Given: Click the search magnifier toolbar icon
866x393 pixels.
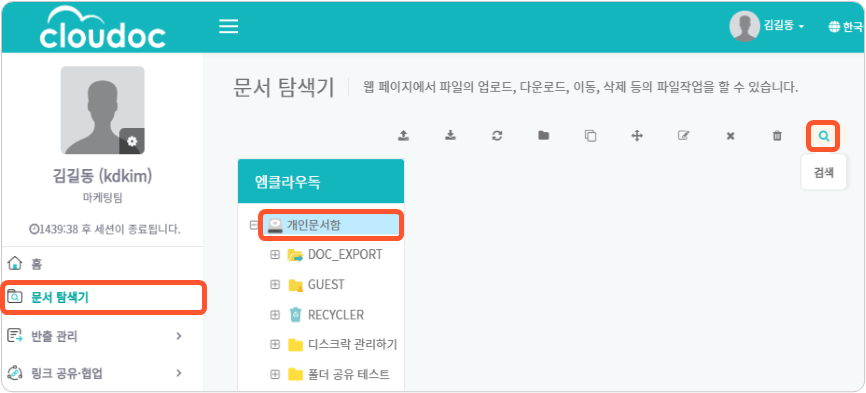Looking at the screenshot, I should (x=824, y=136).
